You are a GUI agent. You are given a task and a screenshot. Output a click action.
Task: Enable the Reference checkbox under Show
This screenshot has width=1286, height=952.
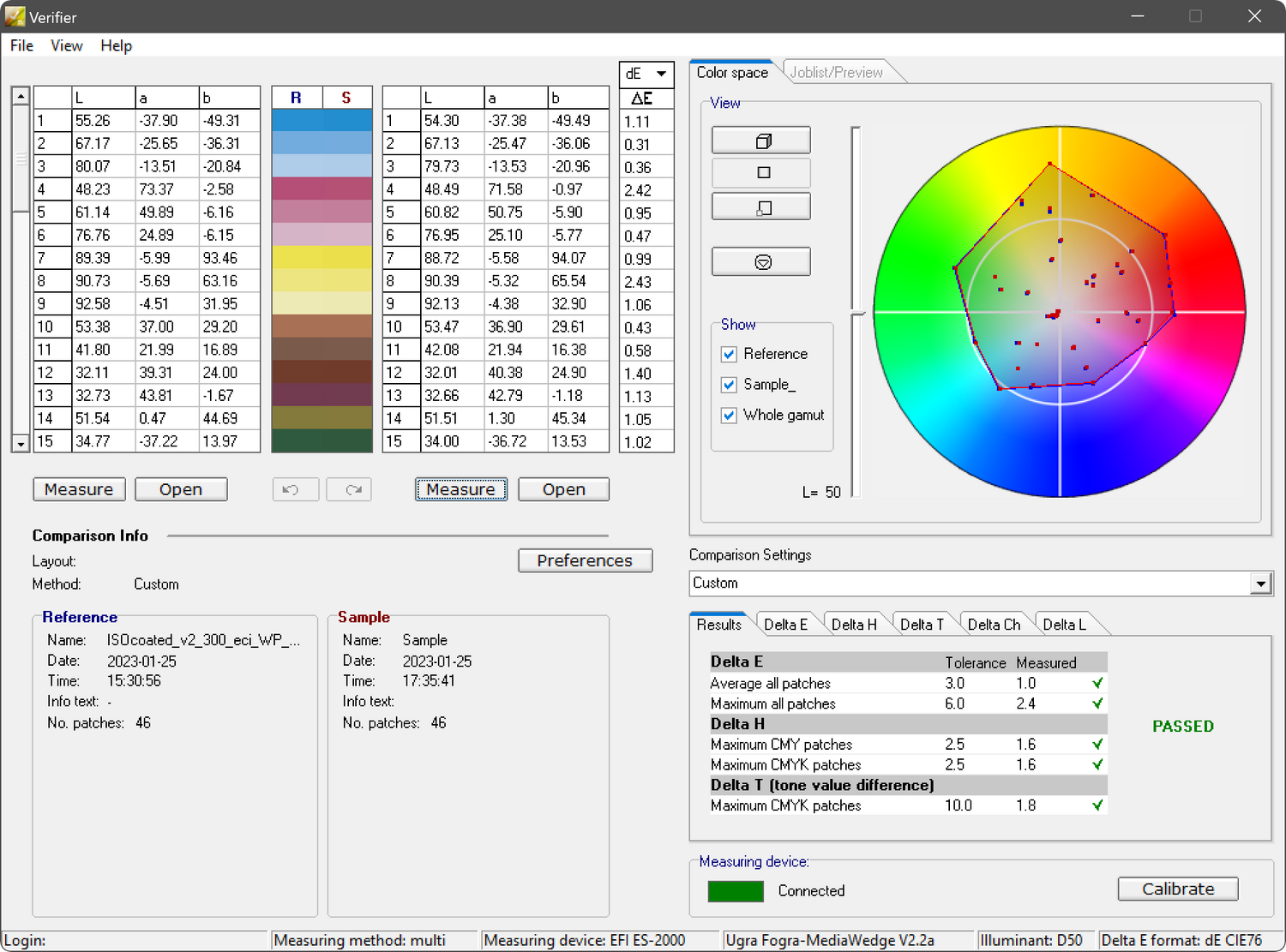pos(728,354)
